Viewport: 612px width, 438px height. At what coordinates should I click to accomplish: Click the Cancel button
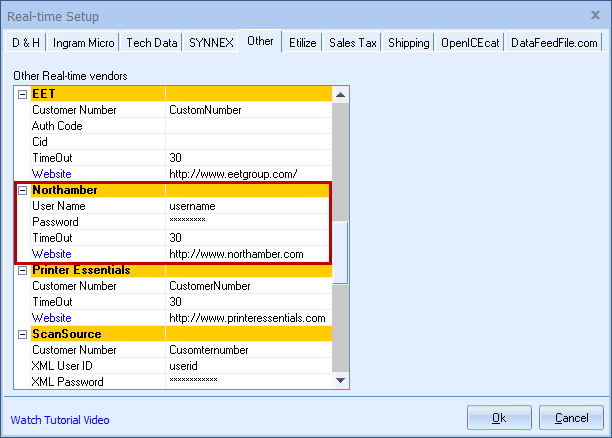[x=571, y=418]
